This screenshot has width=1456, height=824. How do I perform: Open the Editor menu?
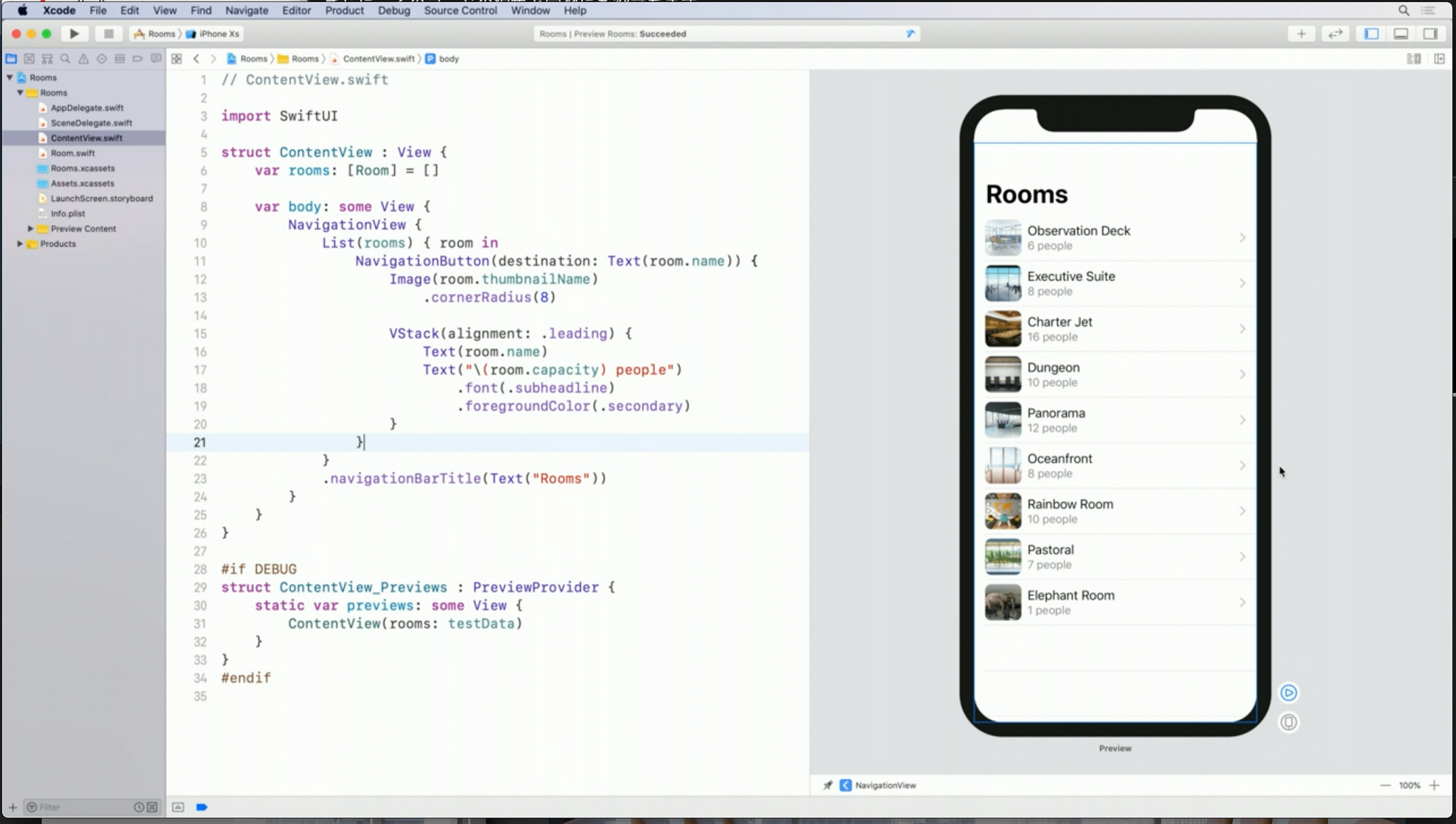296,10
